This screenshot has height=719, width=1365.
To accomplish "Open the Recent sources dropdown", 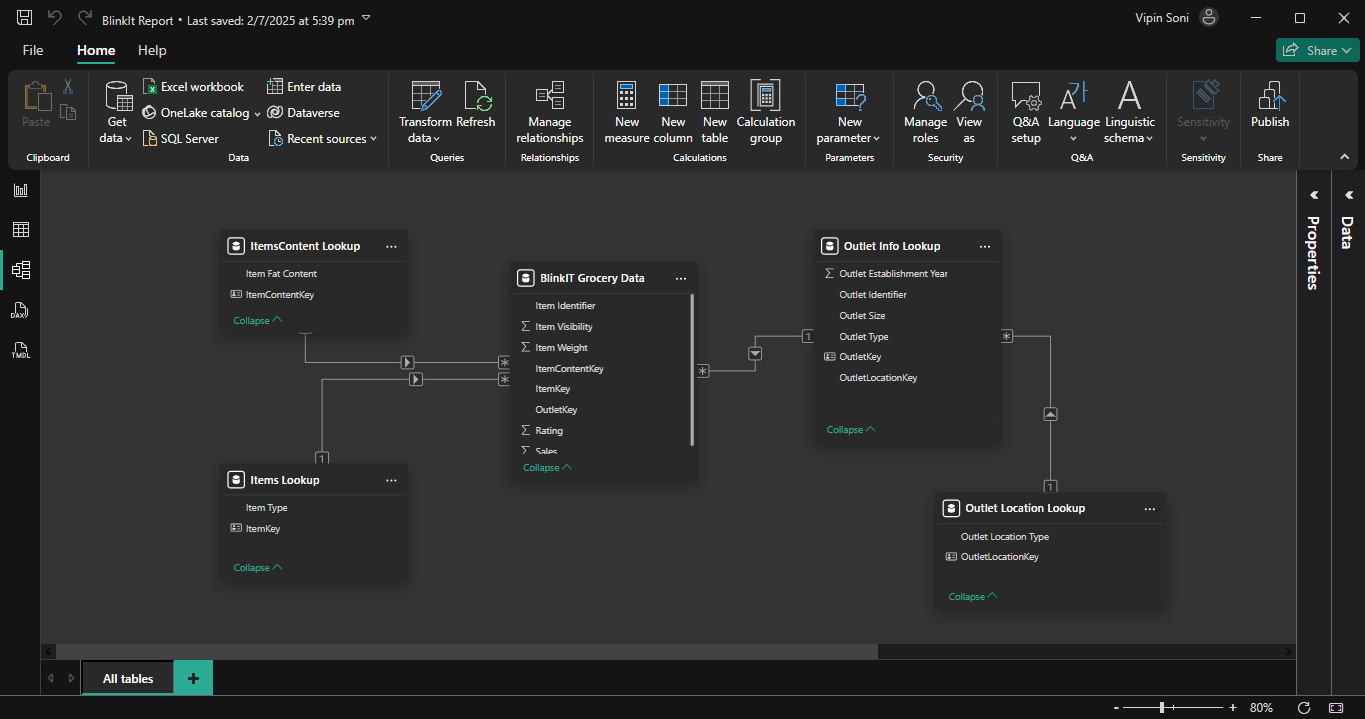I will click(x=323, y=139).
